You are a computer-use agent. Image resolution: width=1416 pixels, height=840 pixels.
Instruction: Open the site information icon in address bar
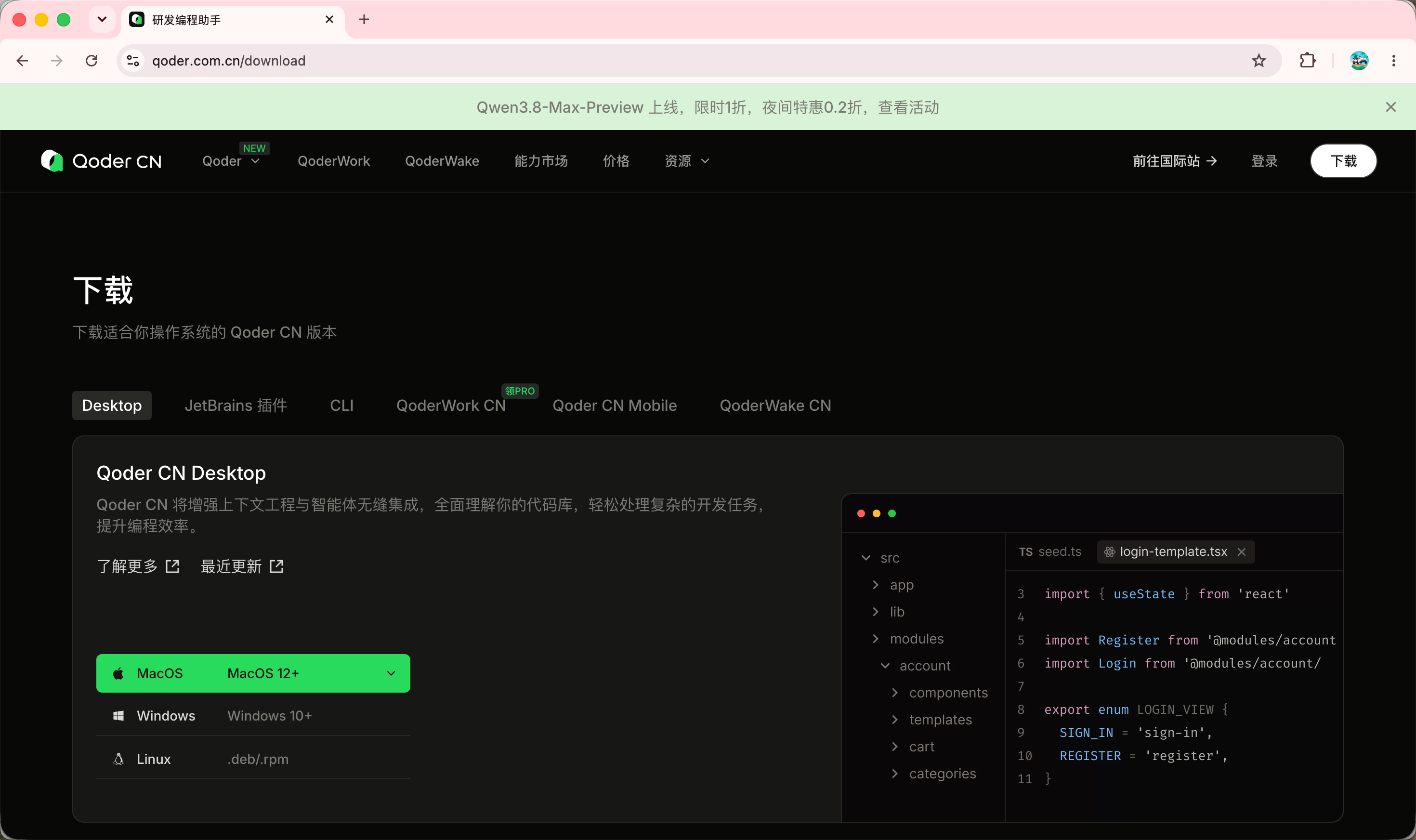point(133,61)
